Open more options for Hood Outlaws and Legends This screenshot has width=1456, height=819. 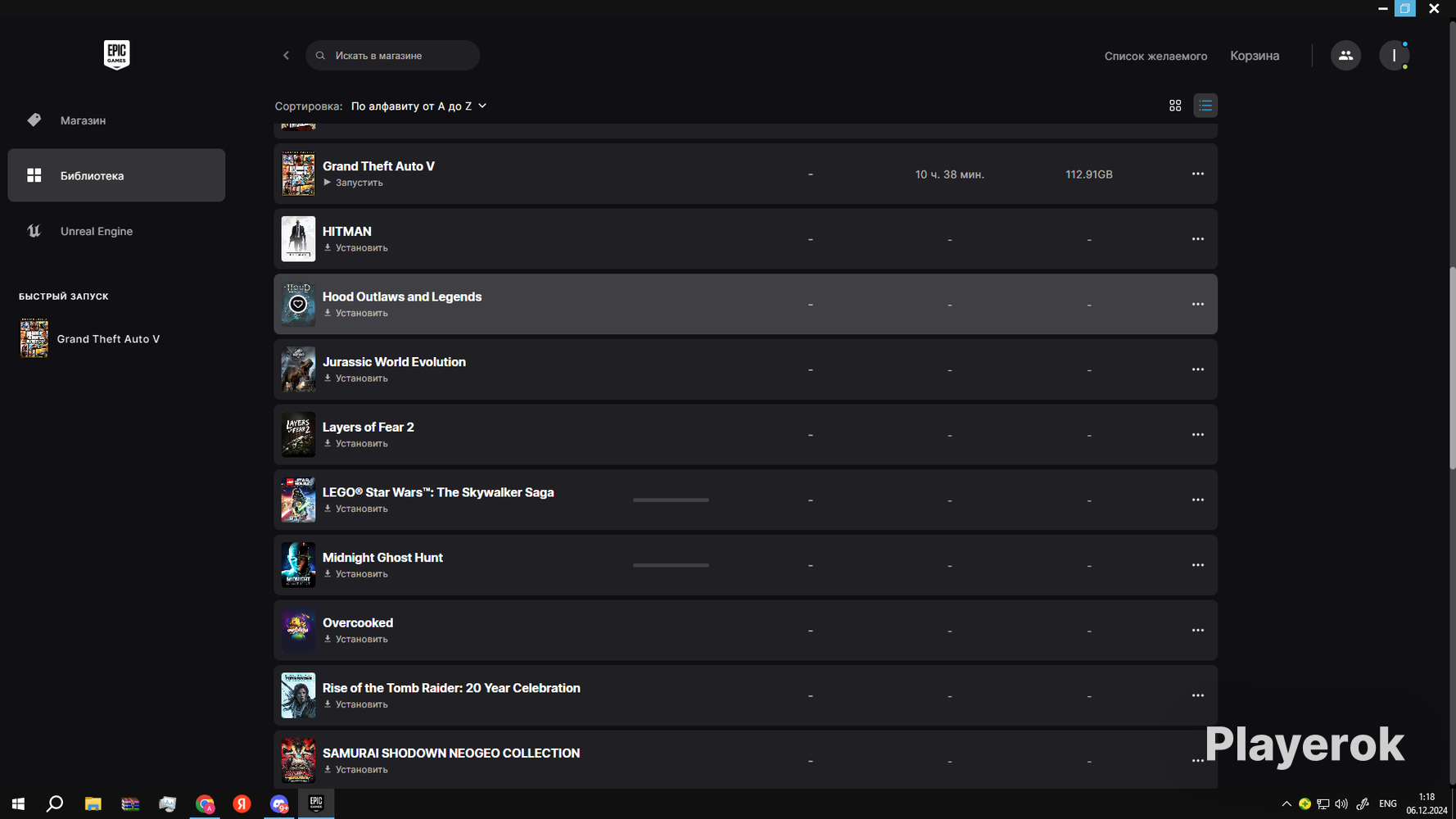(1198, 304)
